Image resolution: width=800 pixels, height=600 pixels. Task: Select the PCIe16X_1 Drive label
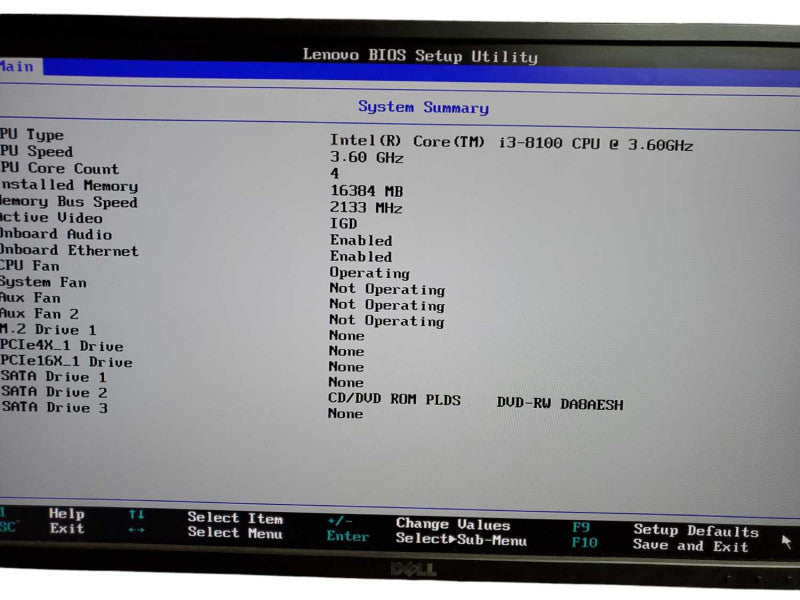[x=66, y=362]
